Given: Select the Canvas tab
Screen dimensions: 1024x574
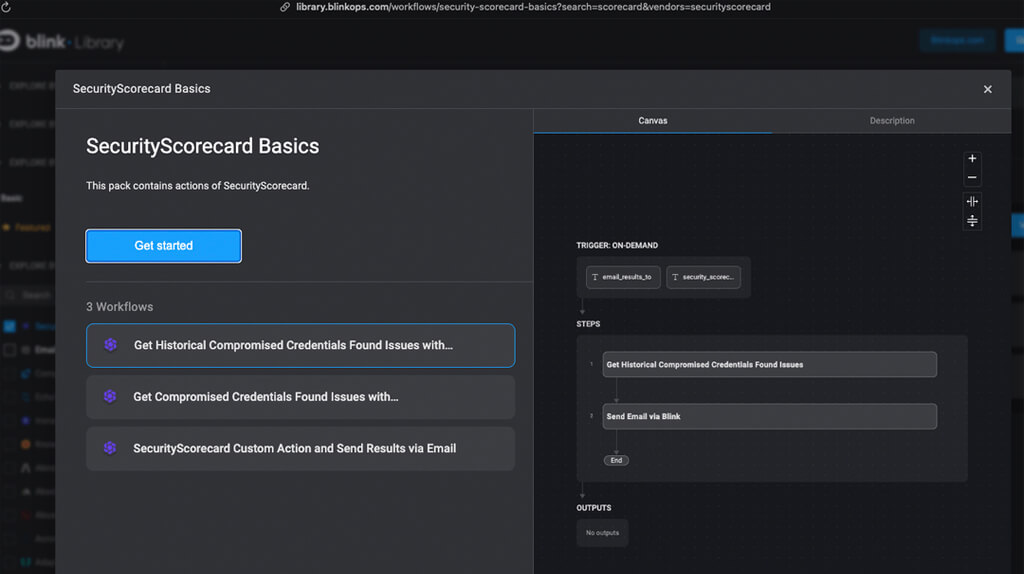Looking at the screenshot, I should pyautogui.click(x=652, y=121).
